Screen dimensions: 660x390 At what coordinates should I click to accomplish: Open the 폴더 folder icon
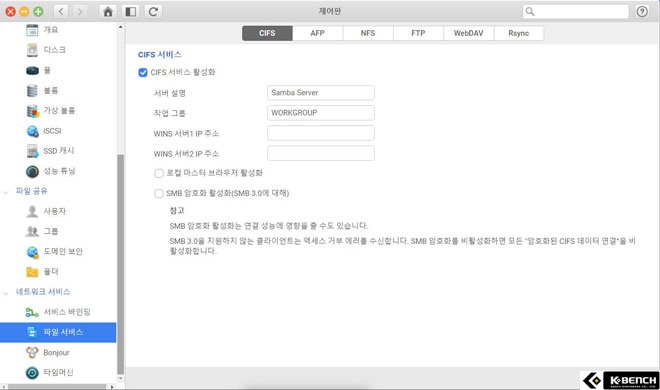(32, 272)
